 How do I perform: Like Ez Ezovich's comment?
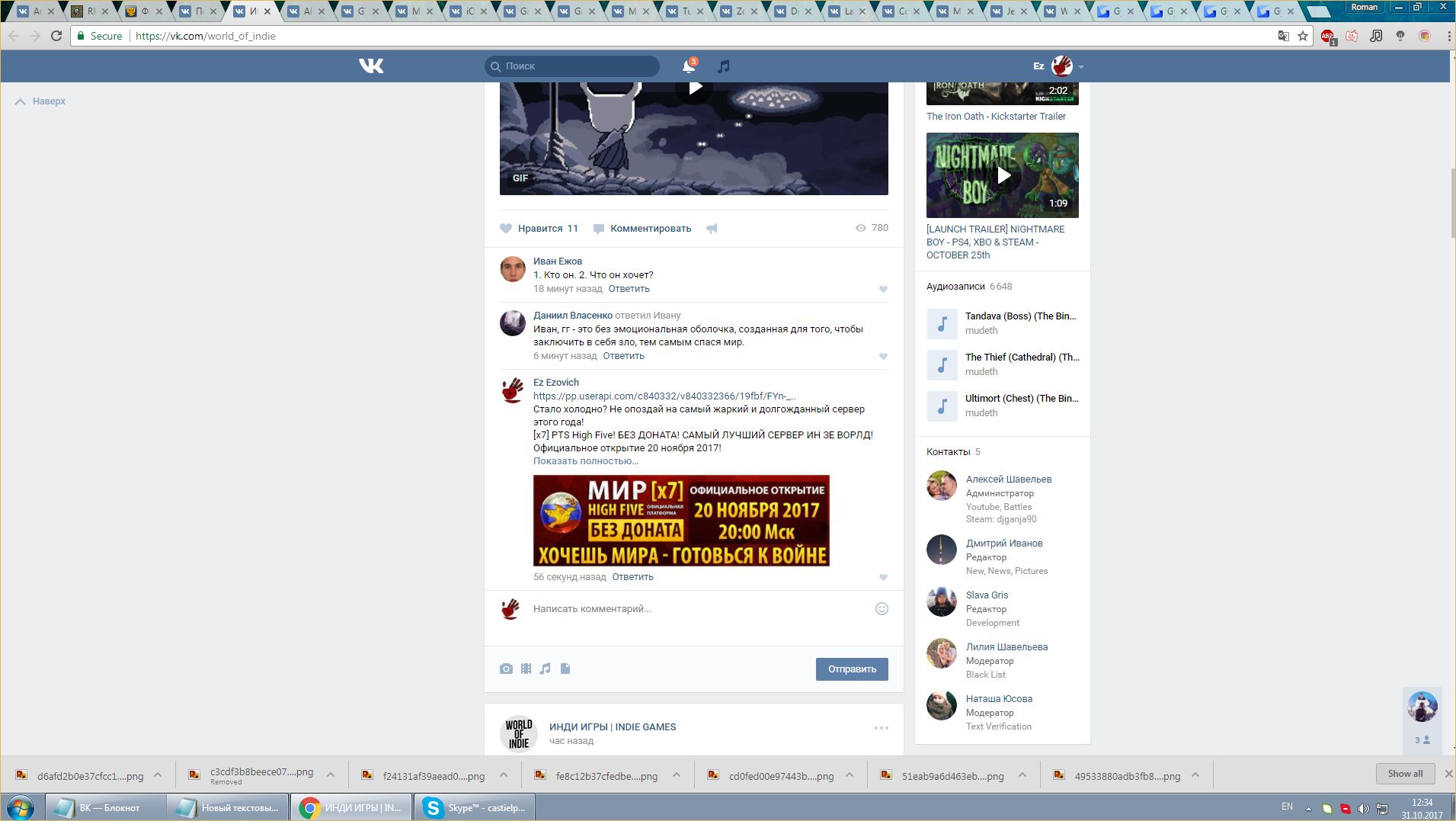point(883,578)
